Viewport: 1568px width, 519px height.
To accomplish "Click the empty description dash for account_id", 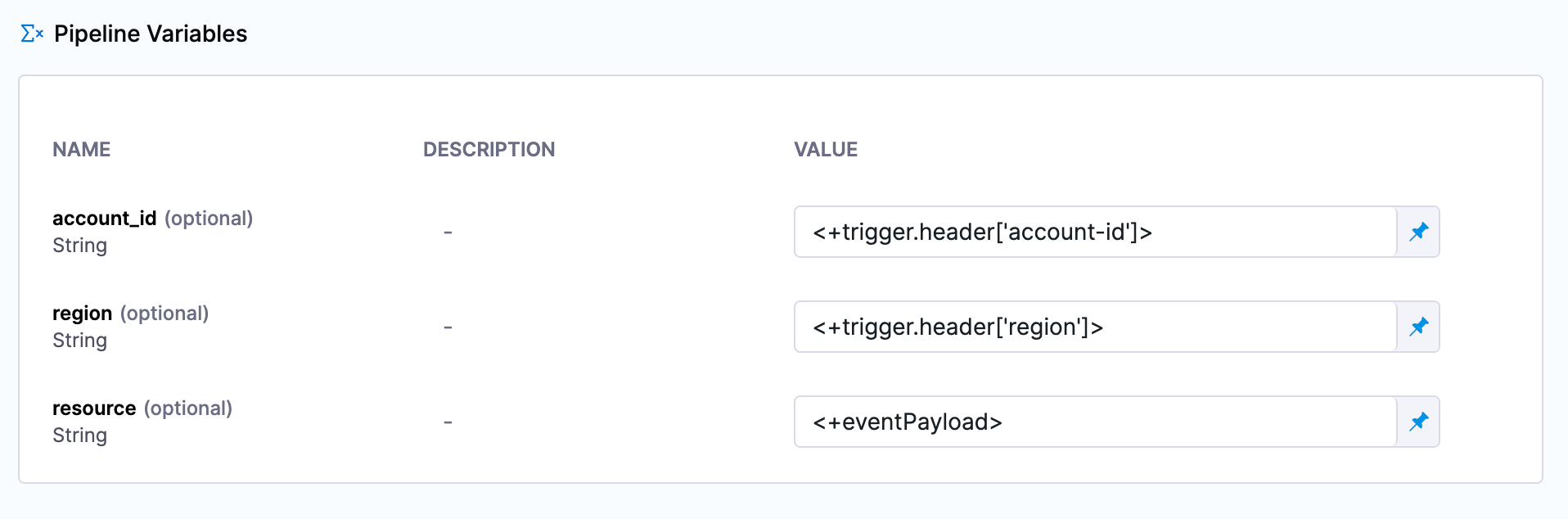I will (448, 232).
